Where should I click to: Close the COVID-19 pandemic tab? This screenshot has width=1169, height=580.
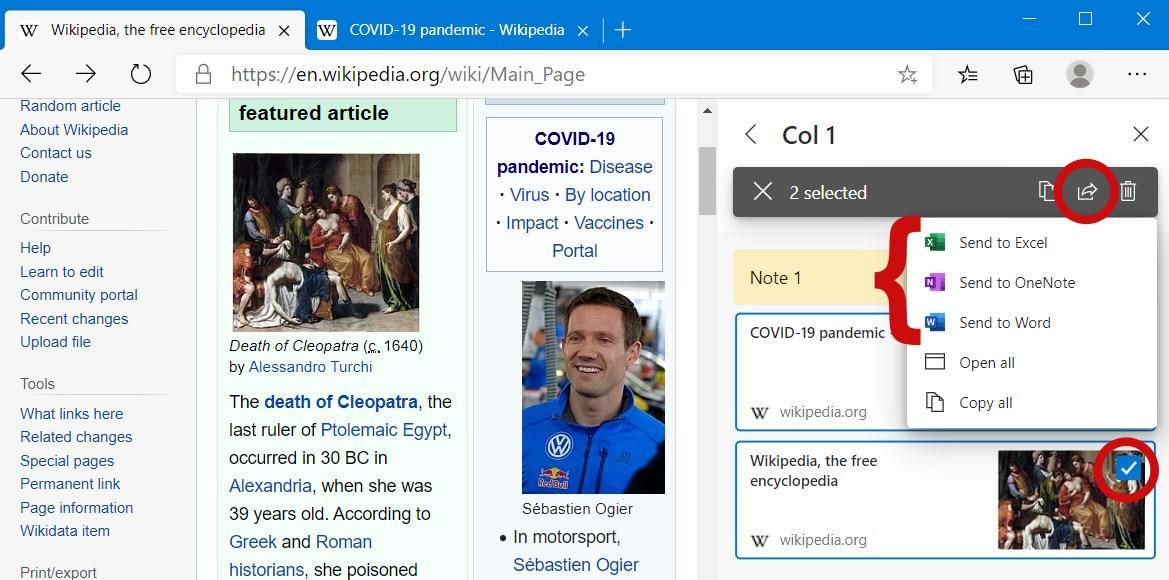[583, 31]
